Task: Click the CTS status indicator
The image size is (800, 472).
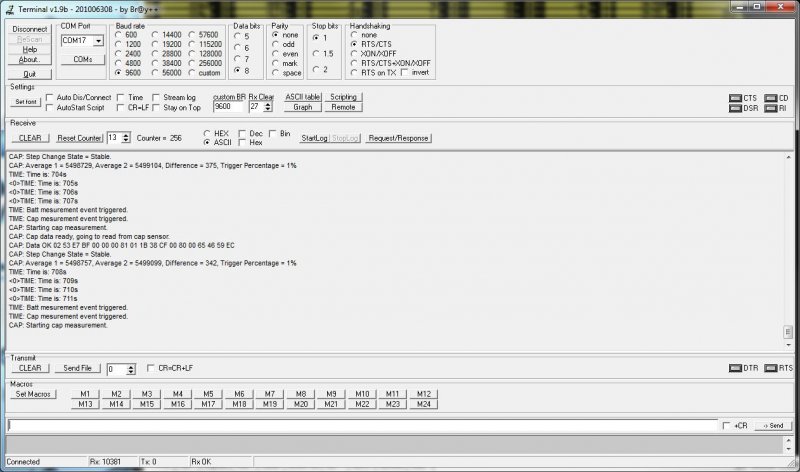Action: click(735, 98)
